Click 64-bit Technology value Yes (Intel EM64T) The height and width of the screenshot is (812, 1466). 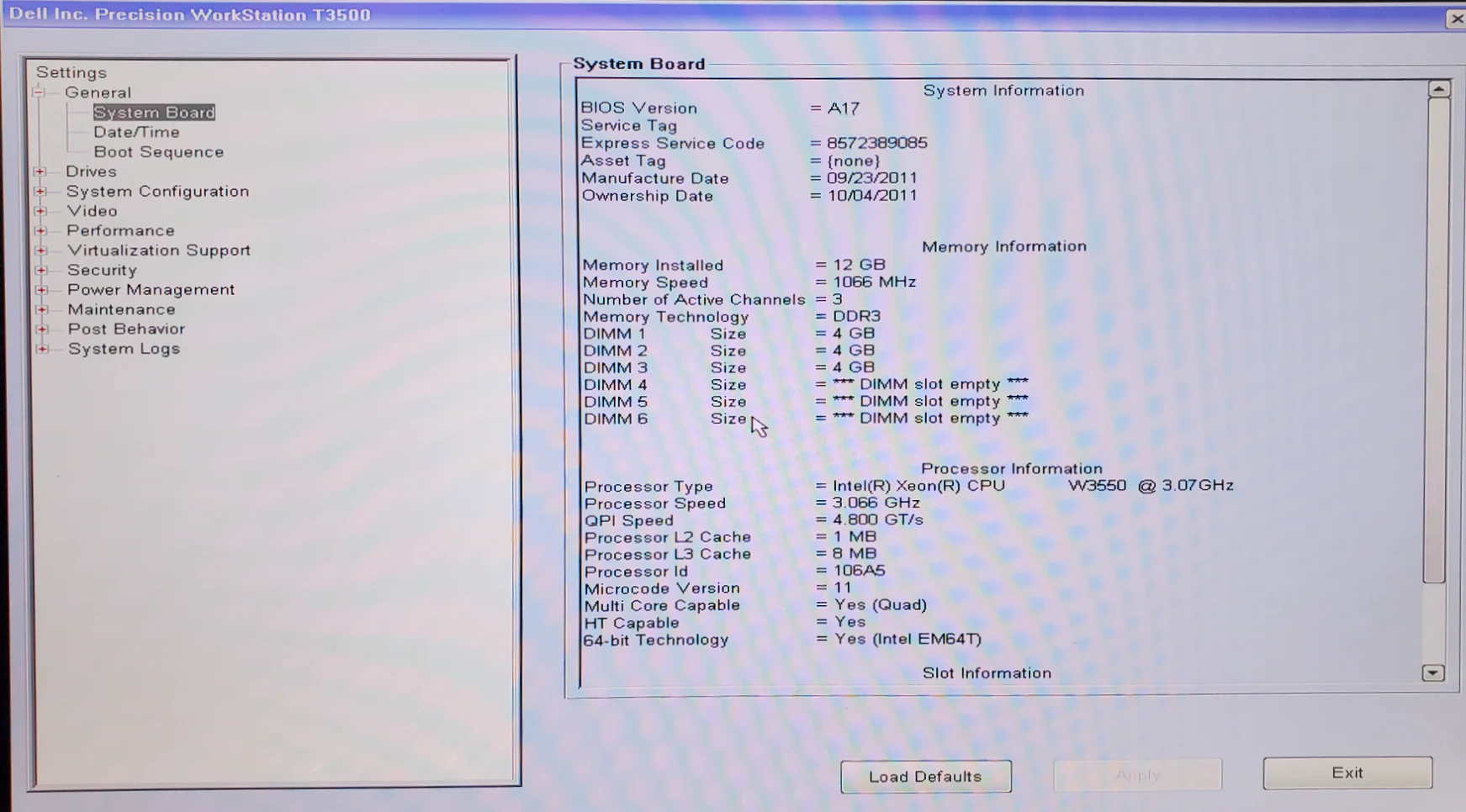pyautogui.click(x=908, y=639)
